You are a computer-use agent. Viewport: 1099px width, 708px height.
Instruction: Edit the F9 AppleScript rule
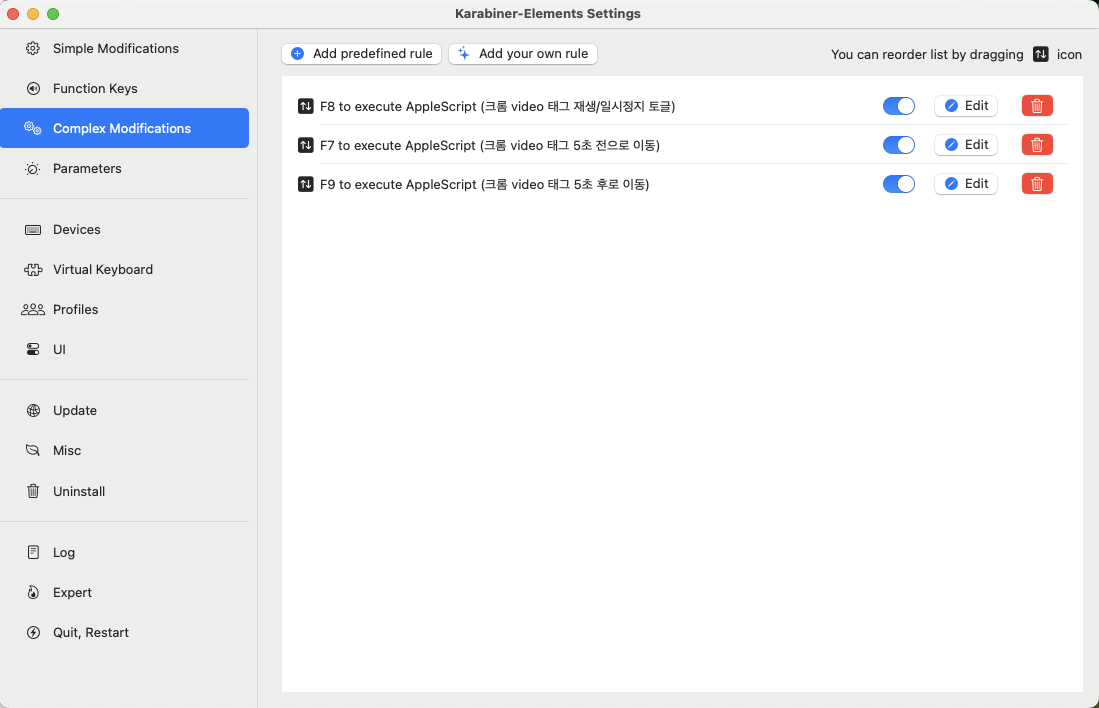click(966, 184)
